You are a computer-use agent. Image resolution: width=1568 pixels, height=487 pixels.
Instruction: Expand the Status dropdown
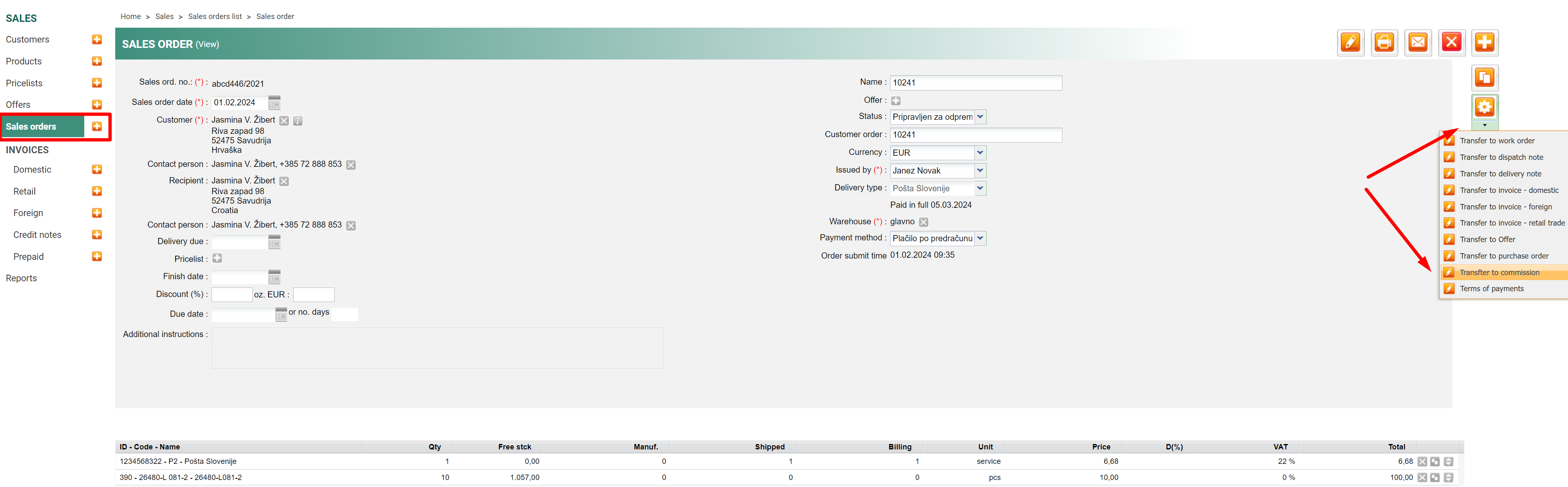click(x=980, y=117)
